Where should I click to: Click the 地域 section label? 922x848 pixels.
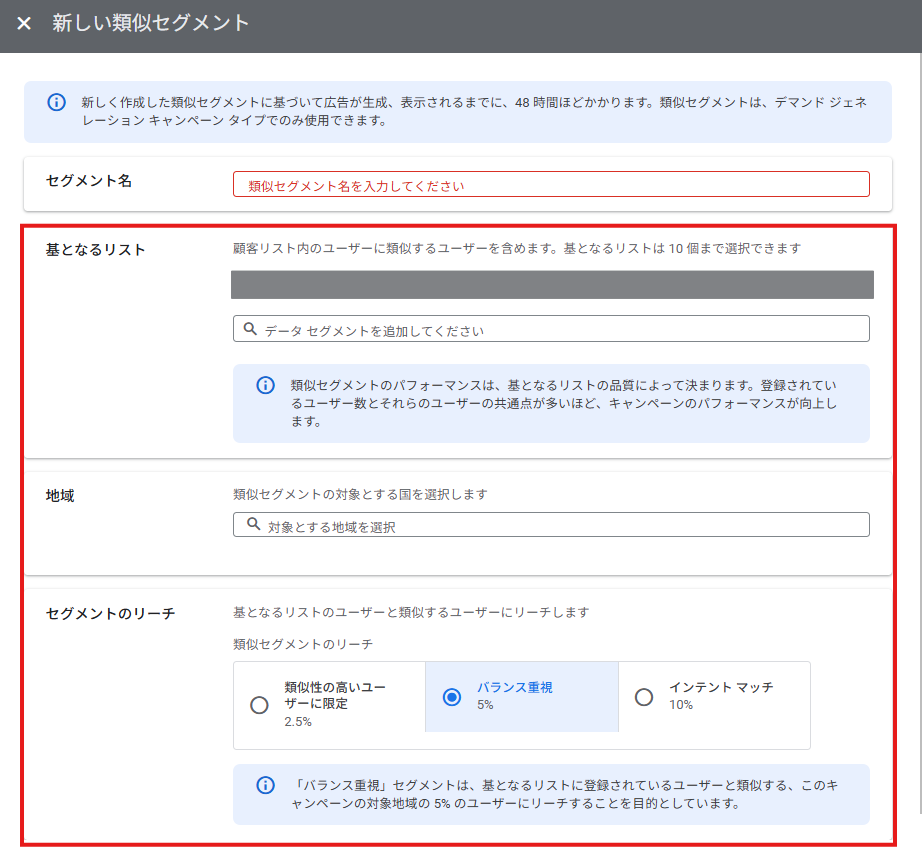coord(60,495)
